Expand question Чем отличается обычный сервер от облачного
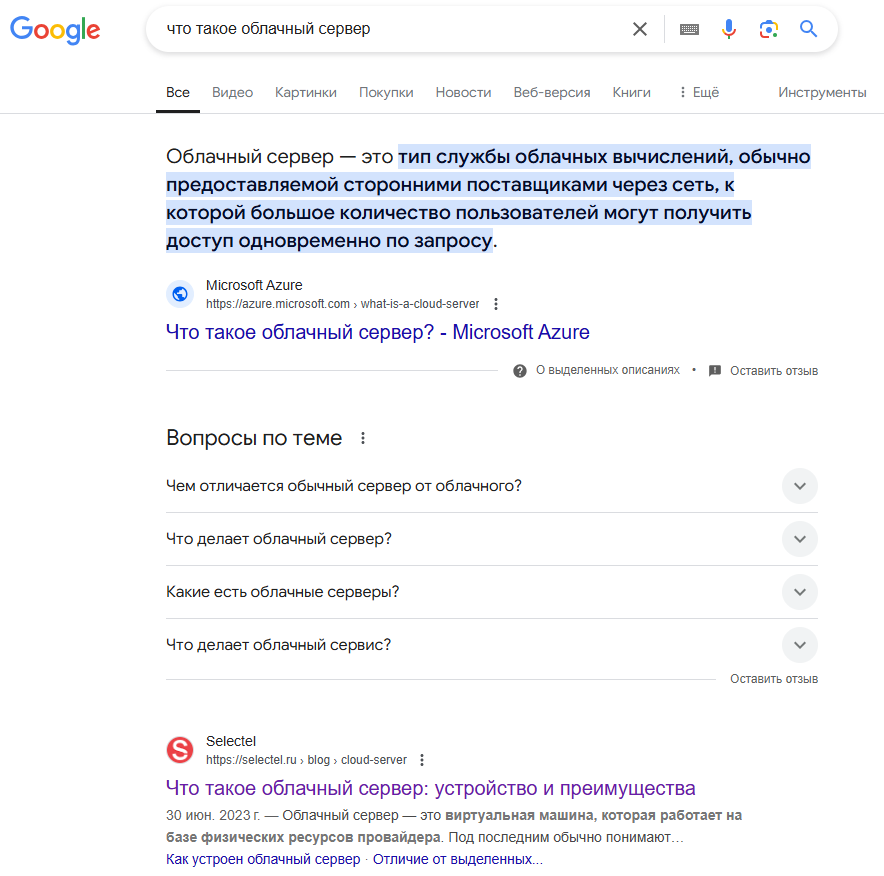Image resolution: width=884 pixels, height=876 pixels. pos(800,486)
